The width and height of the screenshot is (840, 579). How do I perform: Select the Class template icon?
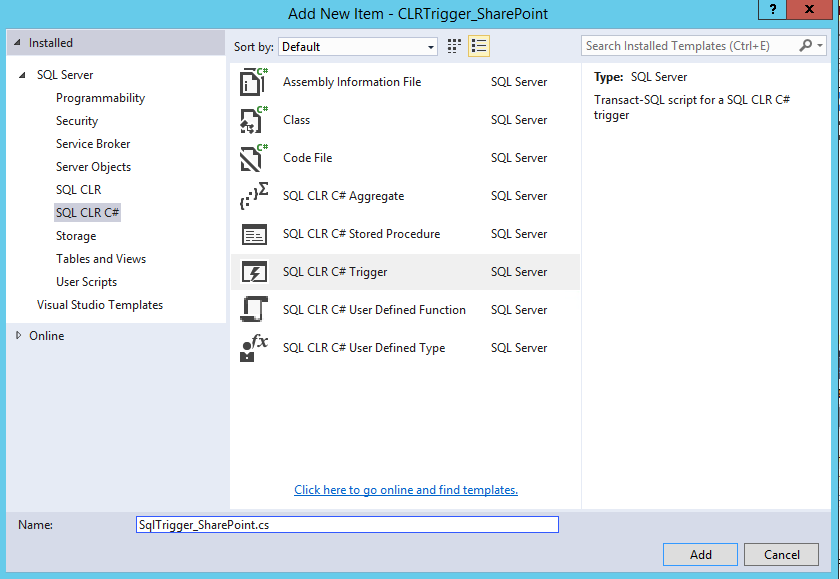[x=253, y=120]
